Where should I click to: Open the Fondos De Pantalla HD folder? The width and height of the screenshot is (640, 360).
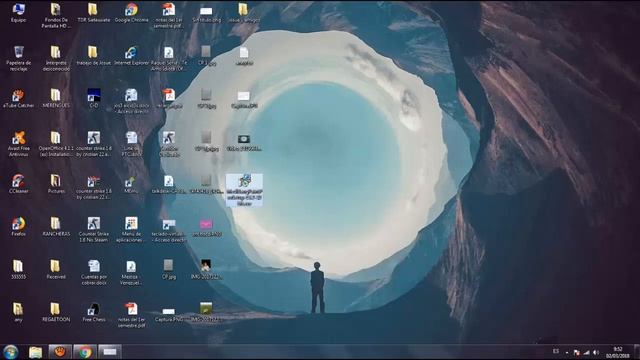coord(56,16)
